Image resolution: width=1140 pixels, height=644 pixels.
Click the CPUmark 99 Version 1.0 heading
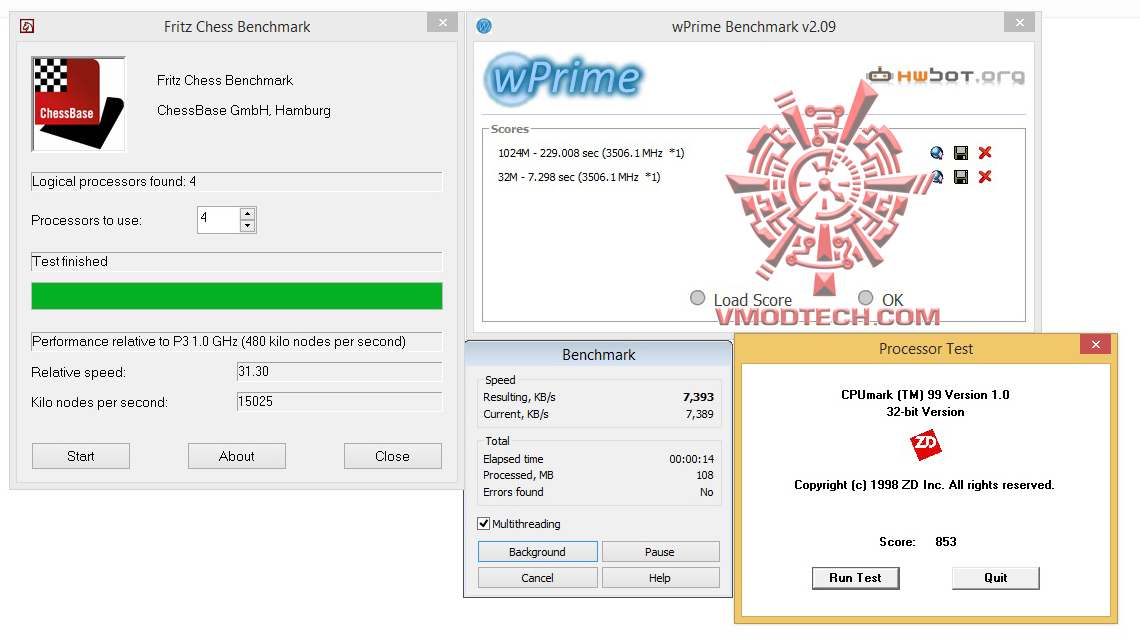pyautogui.click(x=925, y=395)
